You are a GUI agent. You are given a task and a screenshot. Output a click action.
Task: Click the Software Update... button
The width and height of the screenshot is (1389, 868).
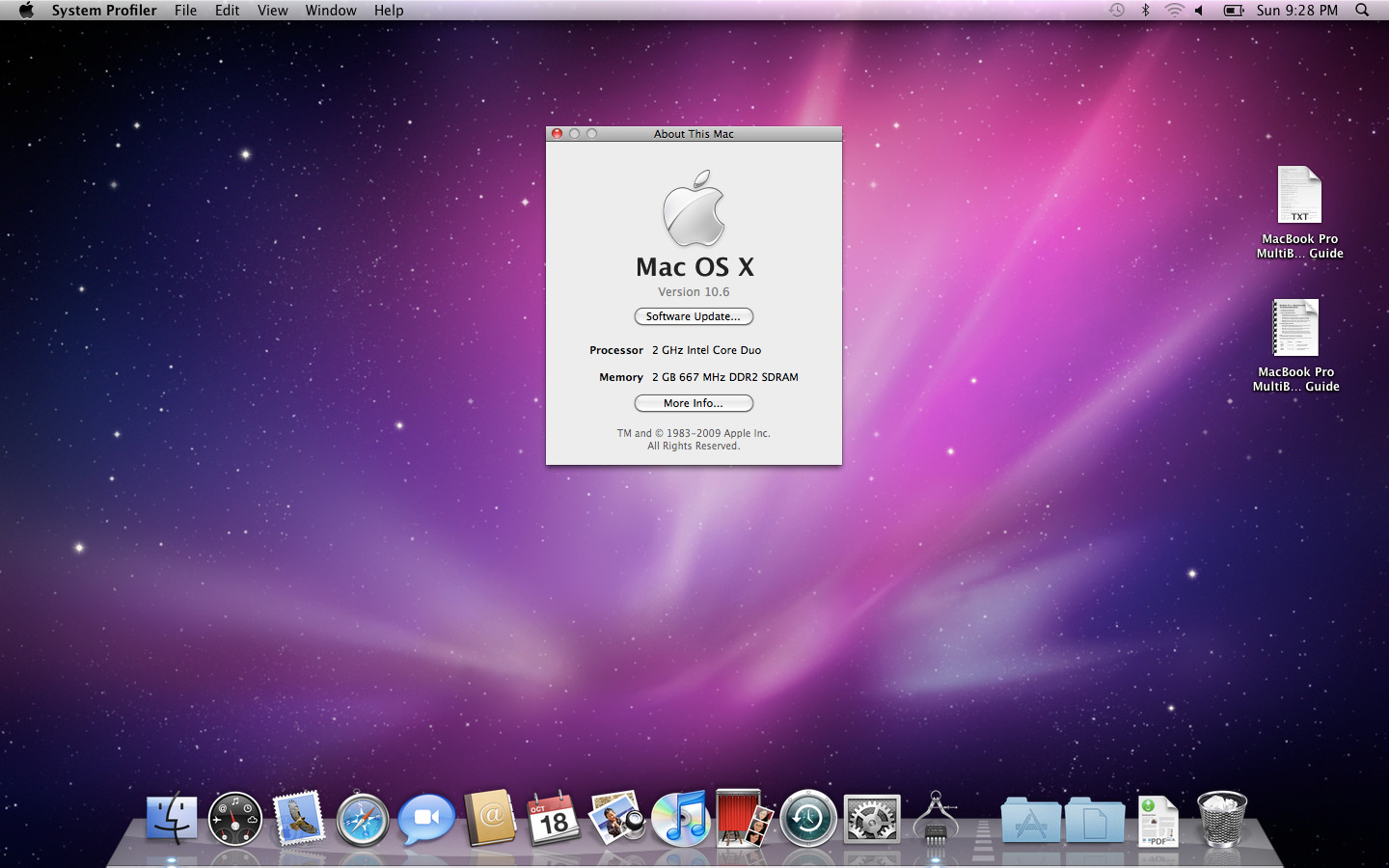(x=694, y=316)
